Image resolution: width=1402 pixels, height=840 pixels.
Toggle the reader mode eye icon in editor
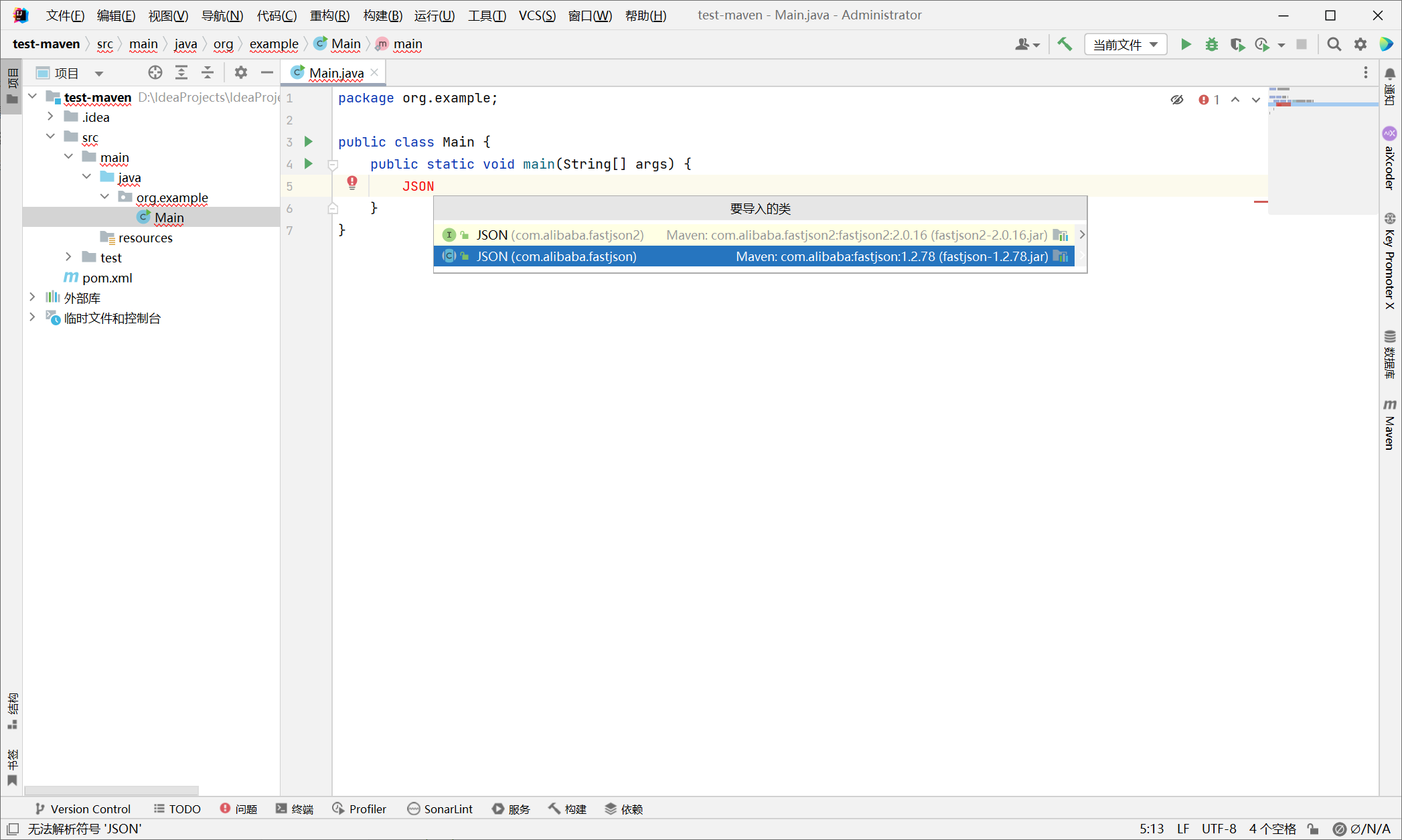pyautogui.click(x=1176, y=100)
